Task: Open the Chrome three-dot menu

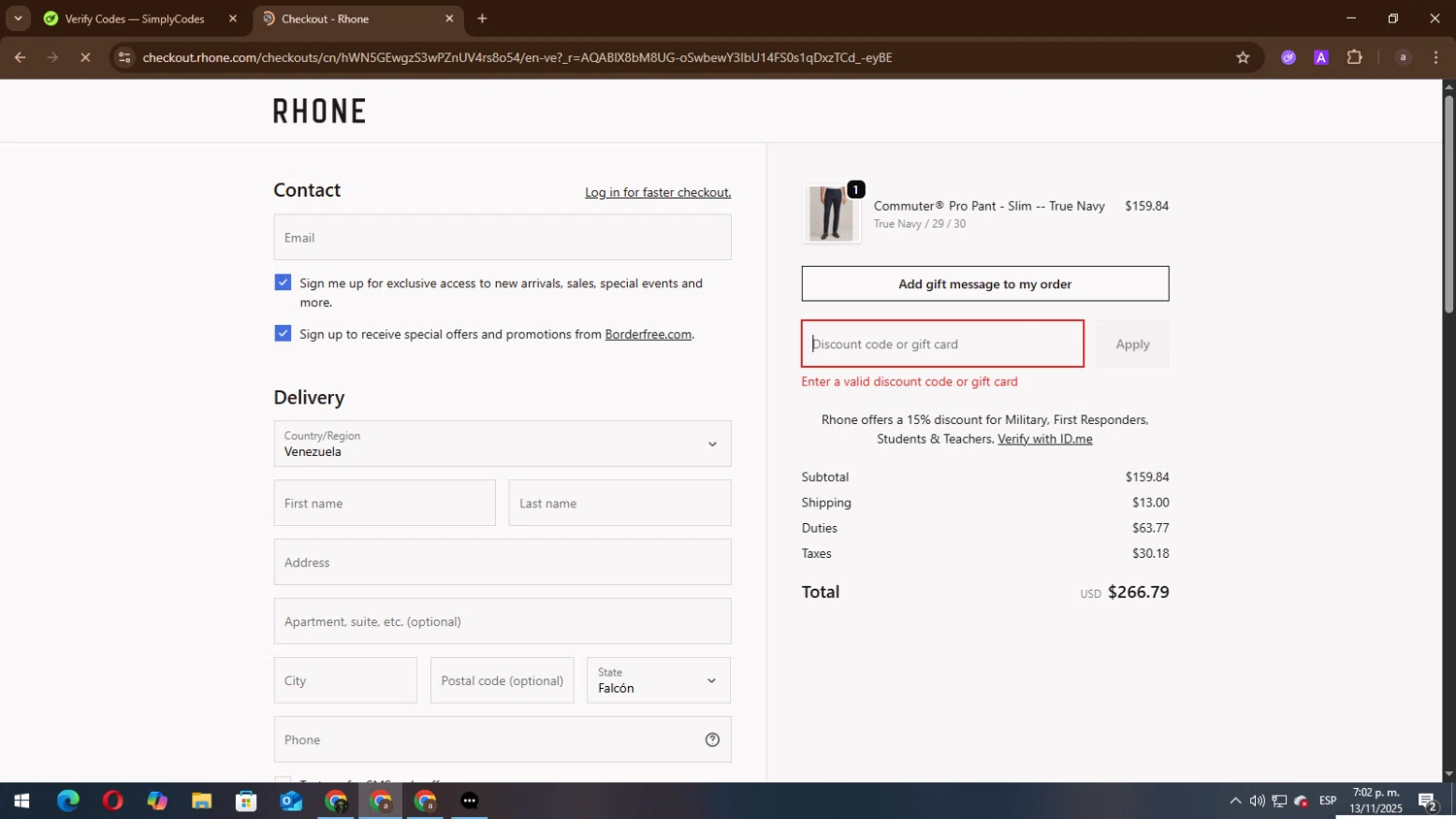Action: point(1436,57)
